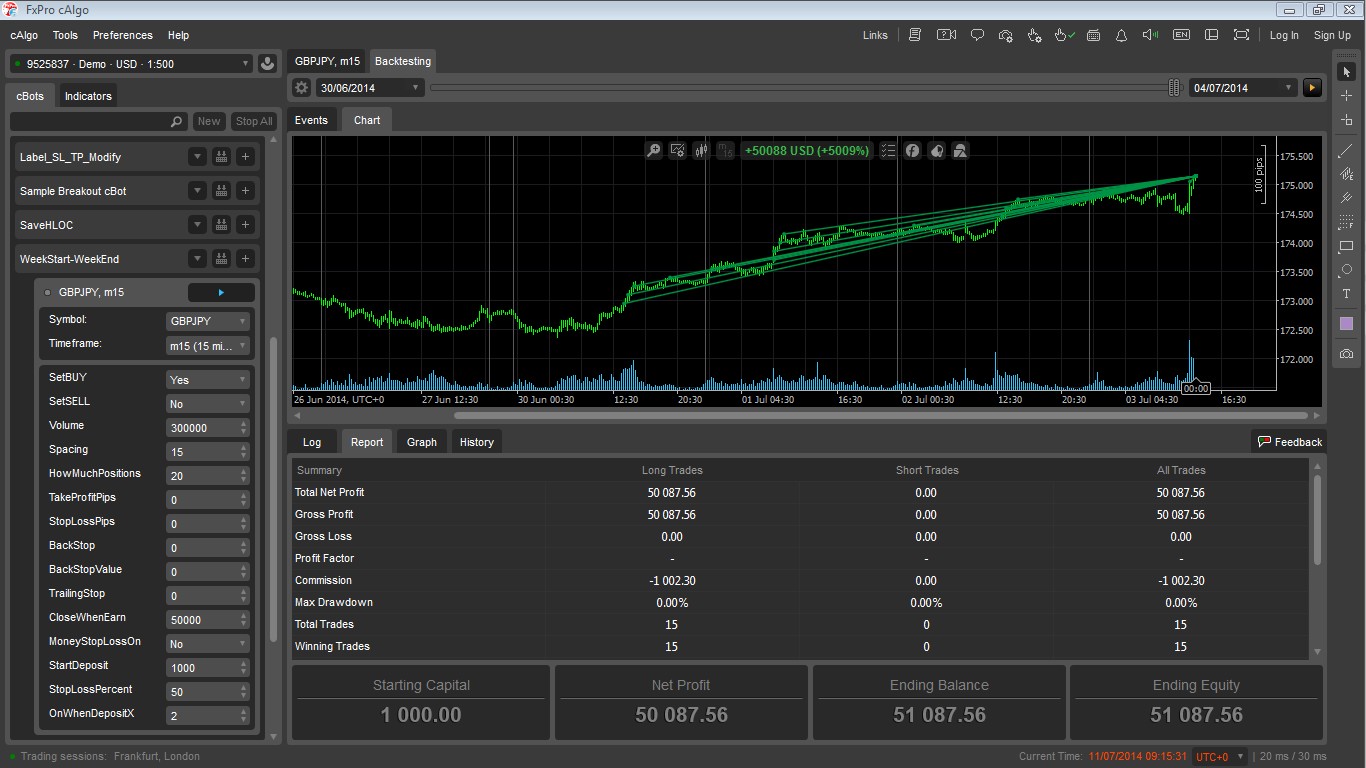Click the purple color swatch
This screenshot has width=1366, height=768.
pos(1346,324)
